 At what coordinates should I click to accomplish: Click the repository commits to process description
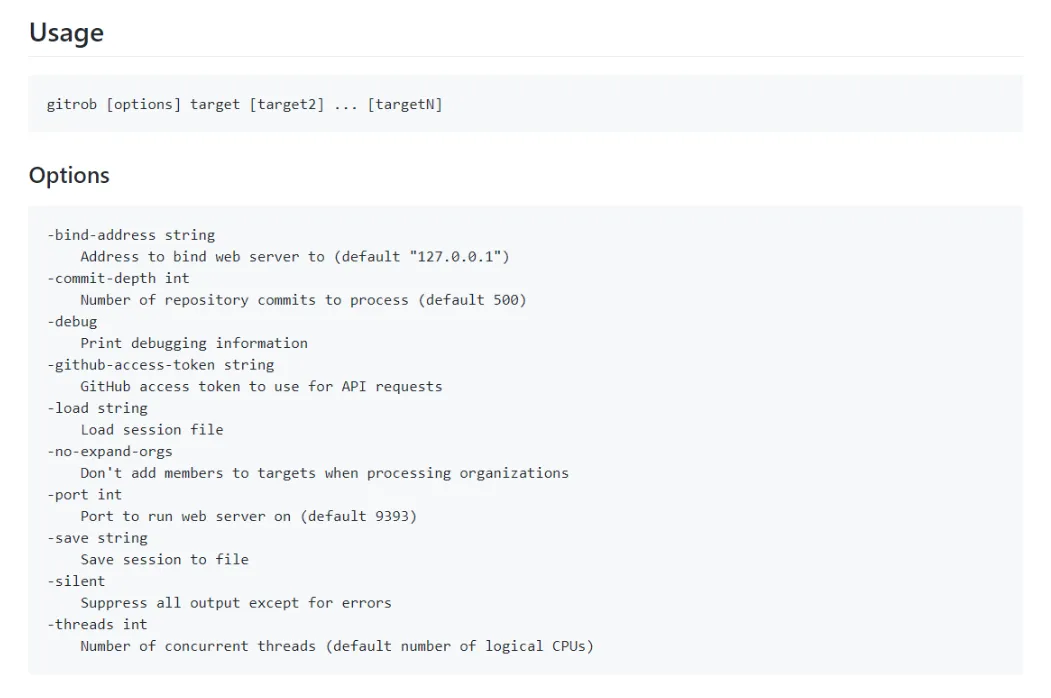pos(303,300)
